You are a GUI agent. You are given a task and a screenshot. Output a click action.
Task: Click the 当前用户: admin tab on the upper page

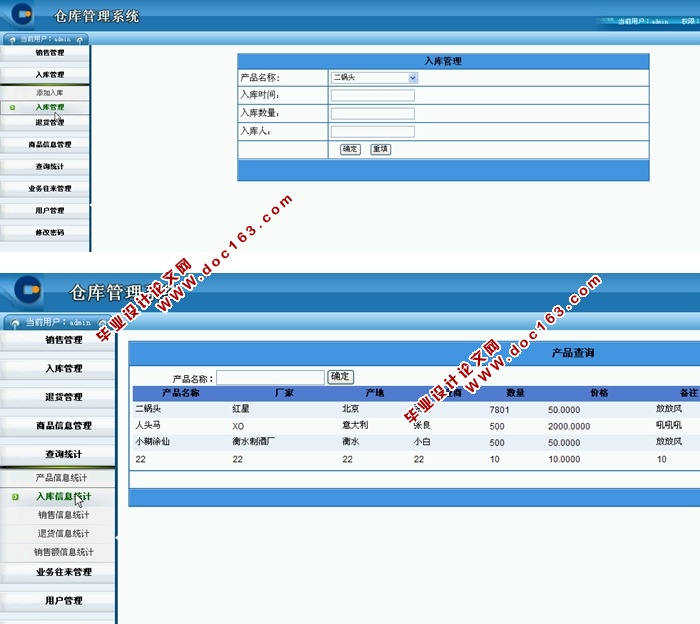coord(46,39)
